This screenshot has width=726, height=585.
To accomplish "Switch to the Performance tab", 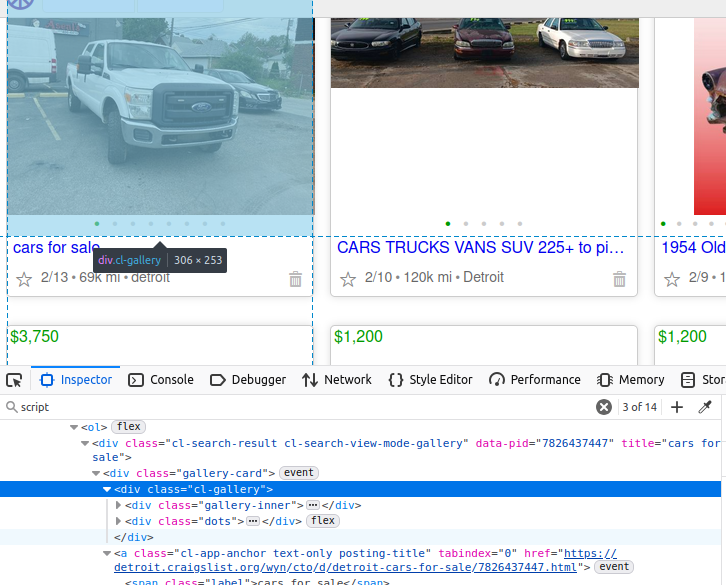I will 535,380.
